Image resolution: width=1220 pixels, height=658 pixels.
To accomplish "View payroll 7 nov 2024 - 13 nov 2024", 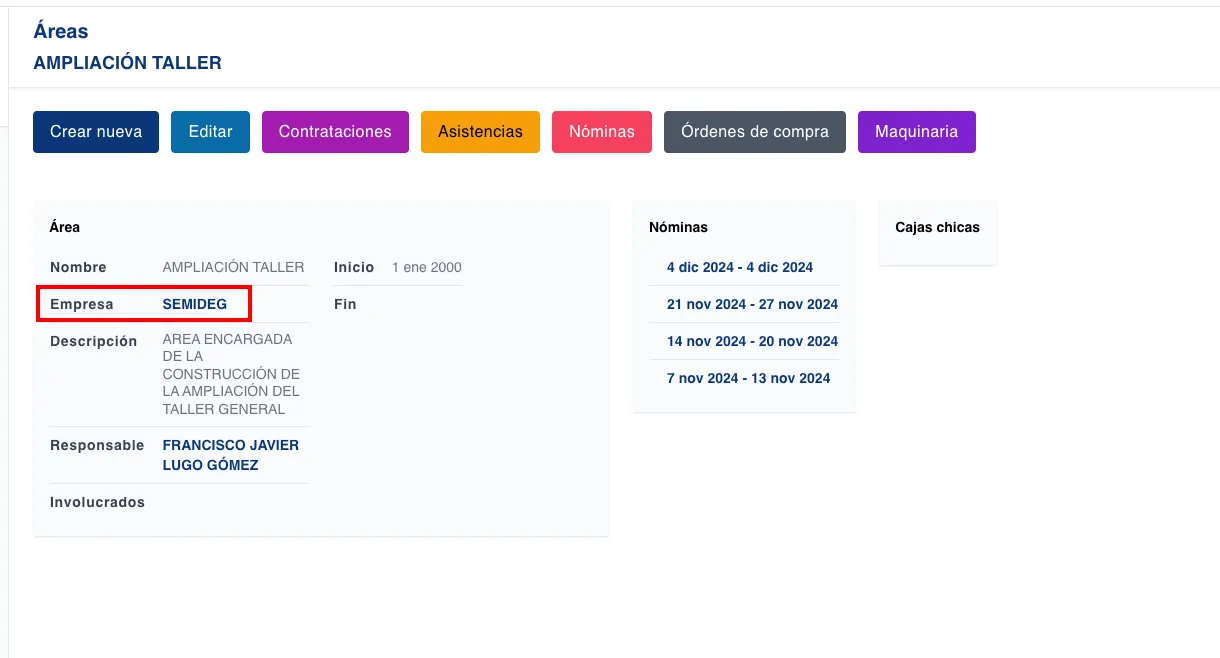I will (748, 378).
